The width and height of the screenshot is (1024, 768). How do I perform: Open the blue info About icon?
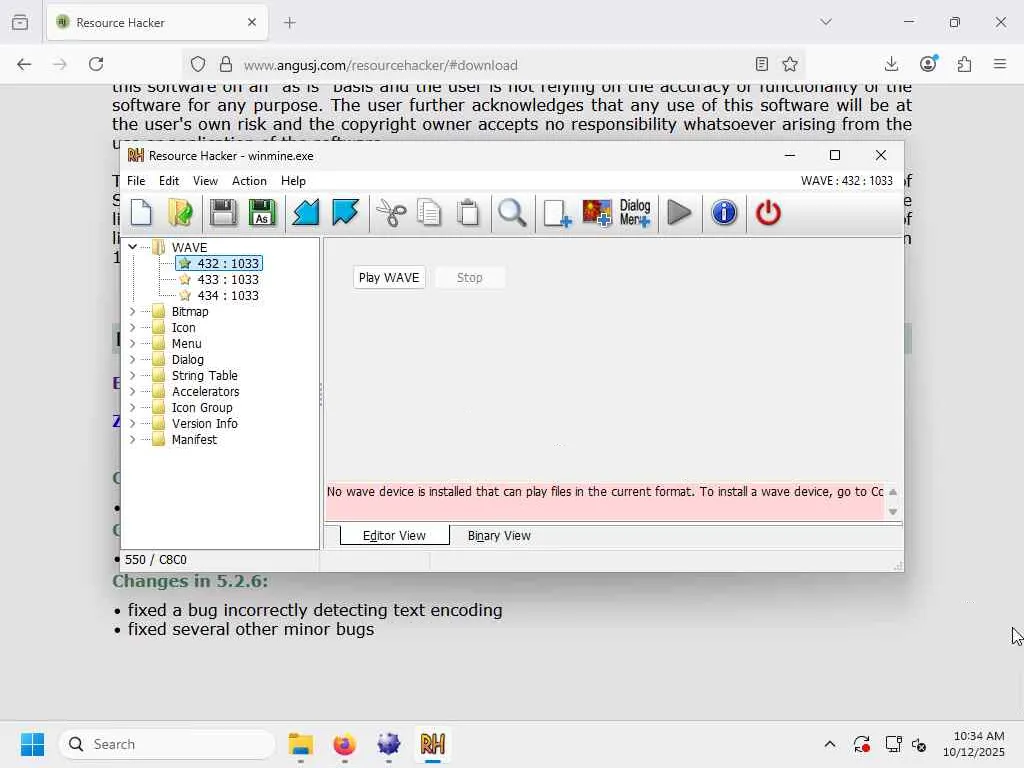pyautogui.click(x=724, y=213)
